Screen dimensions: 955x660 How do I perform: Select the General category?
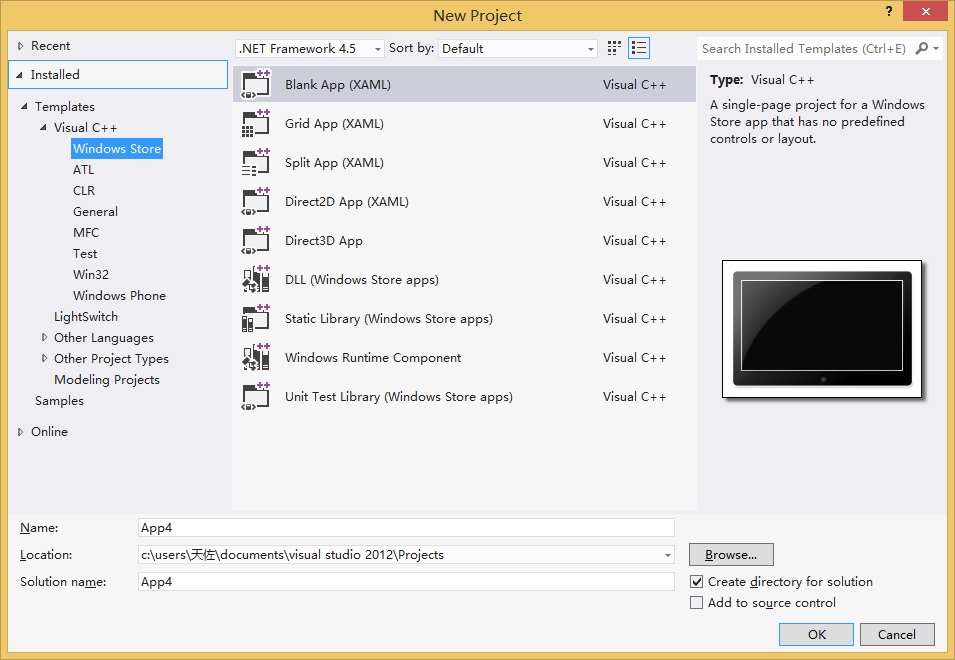coord(96,212)
